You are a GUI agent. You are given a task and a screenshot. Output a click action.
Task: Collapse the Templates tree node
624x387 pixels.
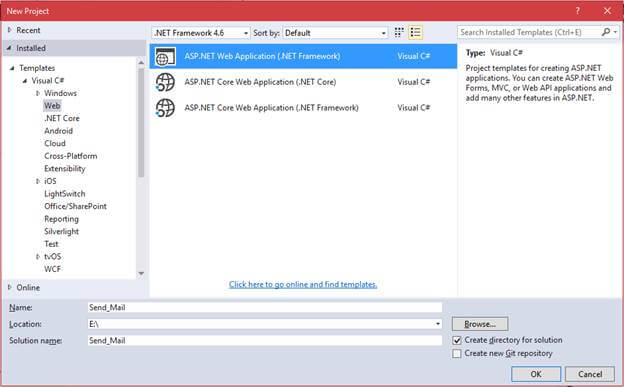pyautogui.click(x=12, y=68)
